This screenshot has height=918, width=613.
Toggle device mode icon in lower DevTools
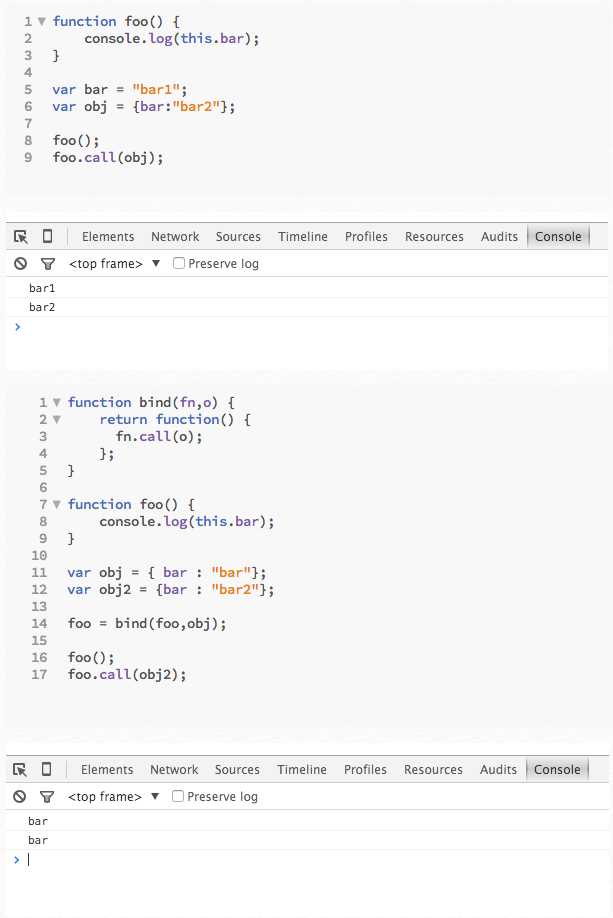pyautogui.click(x=46, y=769)
